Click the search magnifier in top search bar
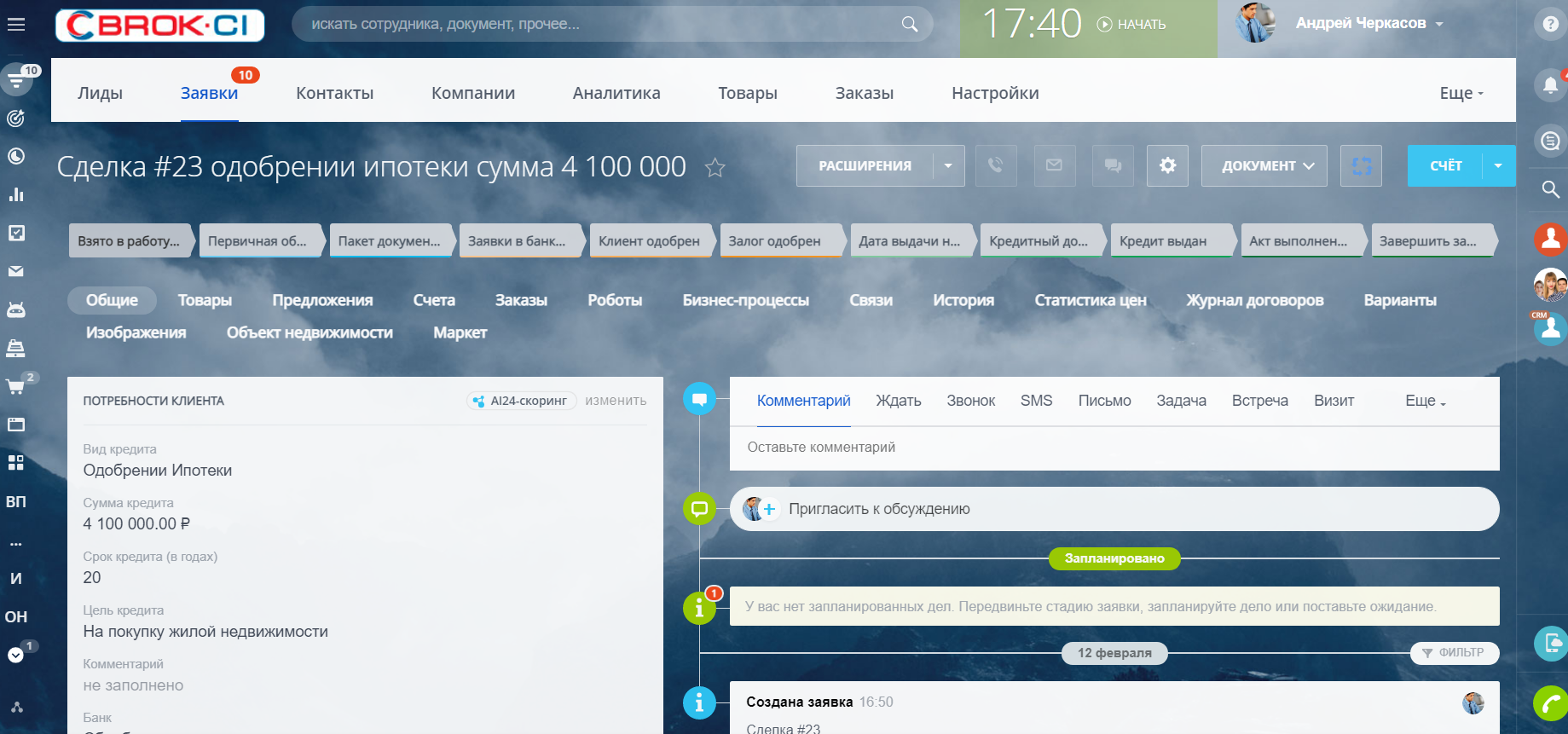 pos(910,25)
